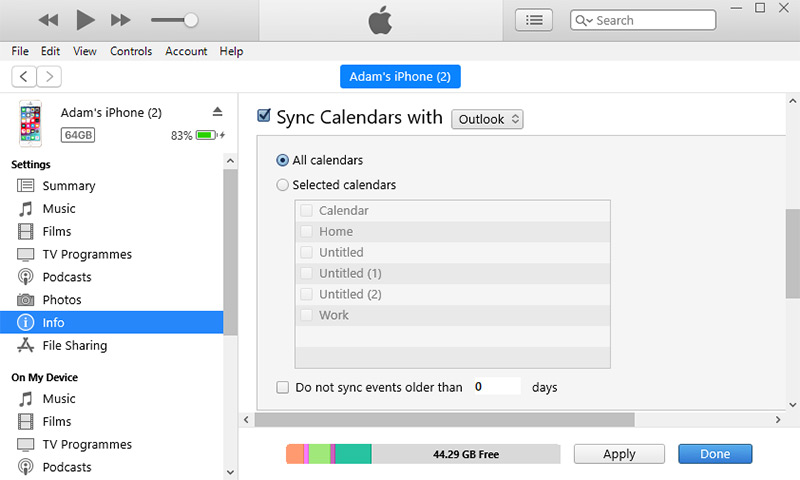Go back with the left arrow
Viewport: 800px width, 480px height.
click(23, 77)
